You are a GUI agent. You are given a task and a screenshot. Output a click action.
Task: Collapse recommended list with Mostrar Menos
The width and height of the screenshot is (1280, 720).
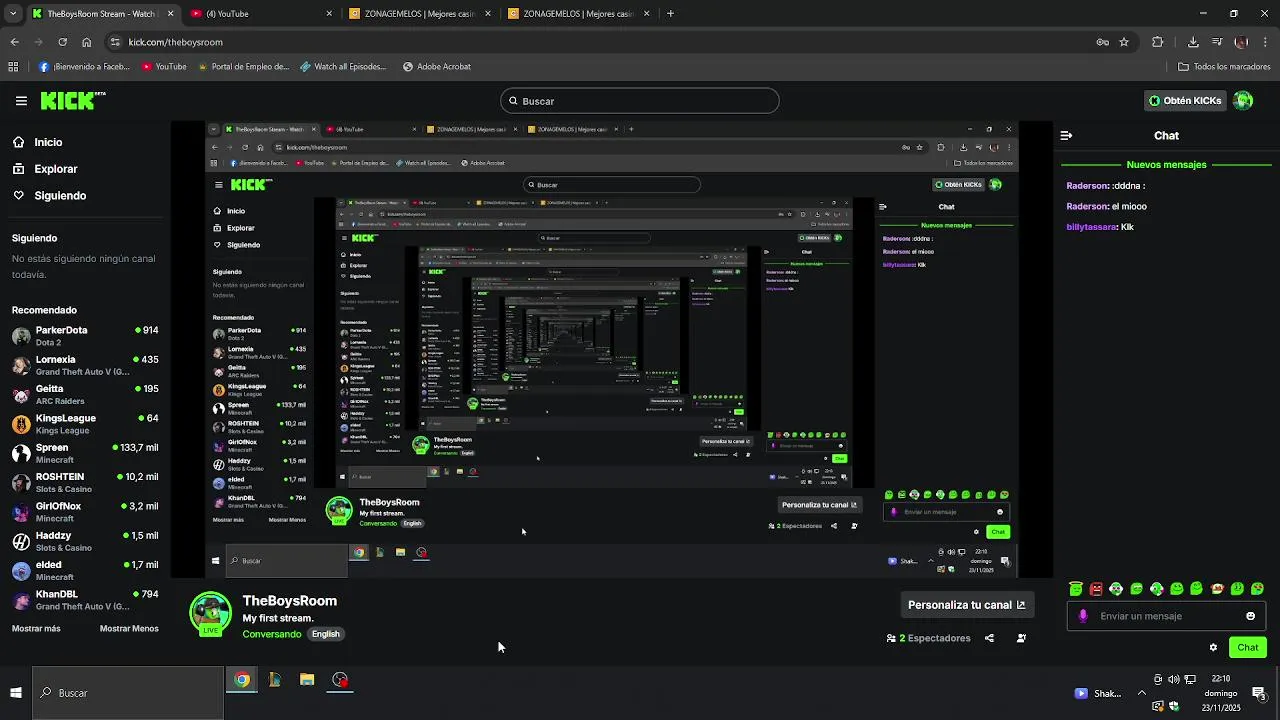click(129, 629)
